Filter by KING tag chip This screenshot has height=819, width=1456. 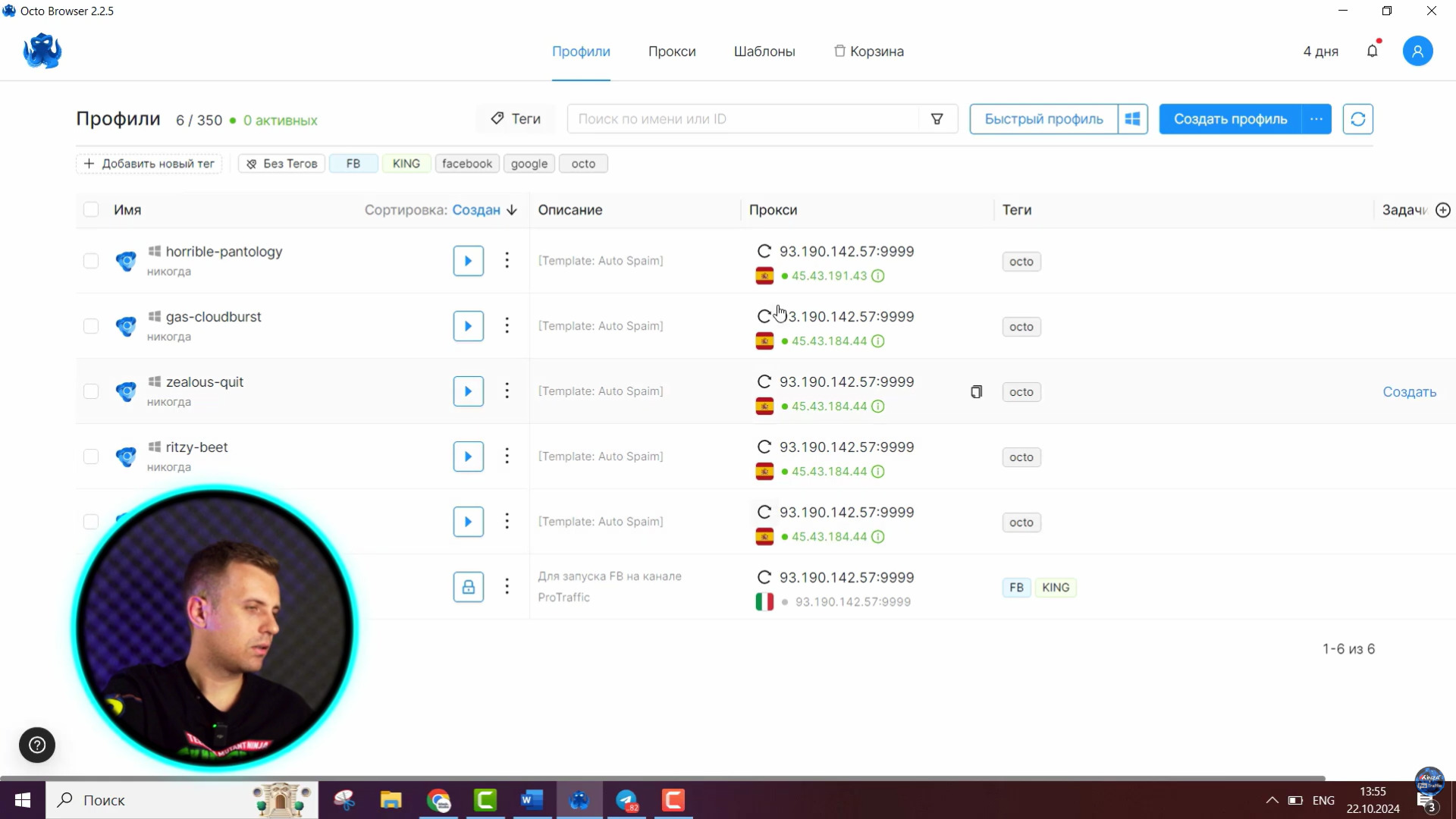click(406, 164)
